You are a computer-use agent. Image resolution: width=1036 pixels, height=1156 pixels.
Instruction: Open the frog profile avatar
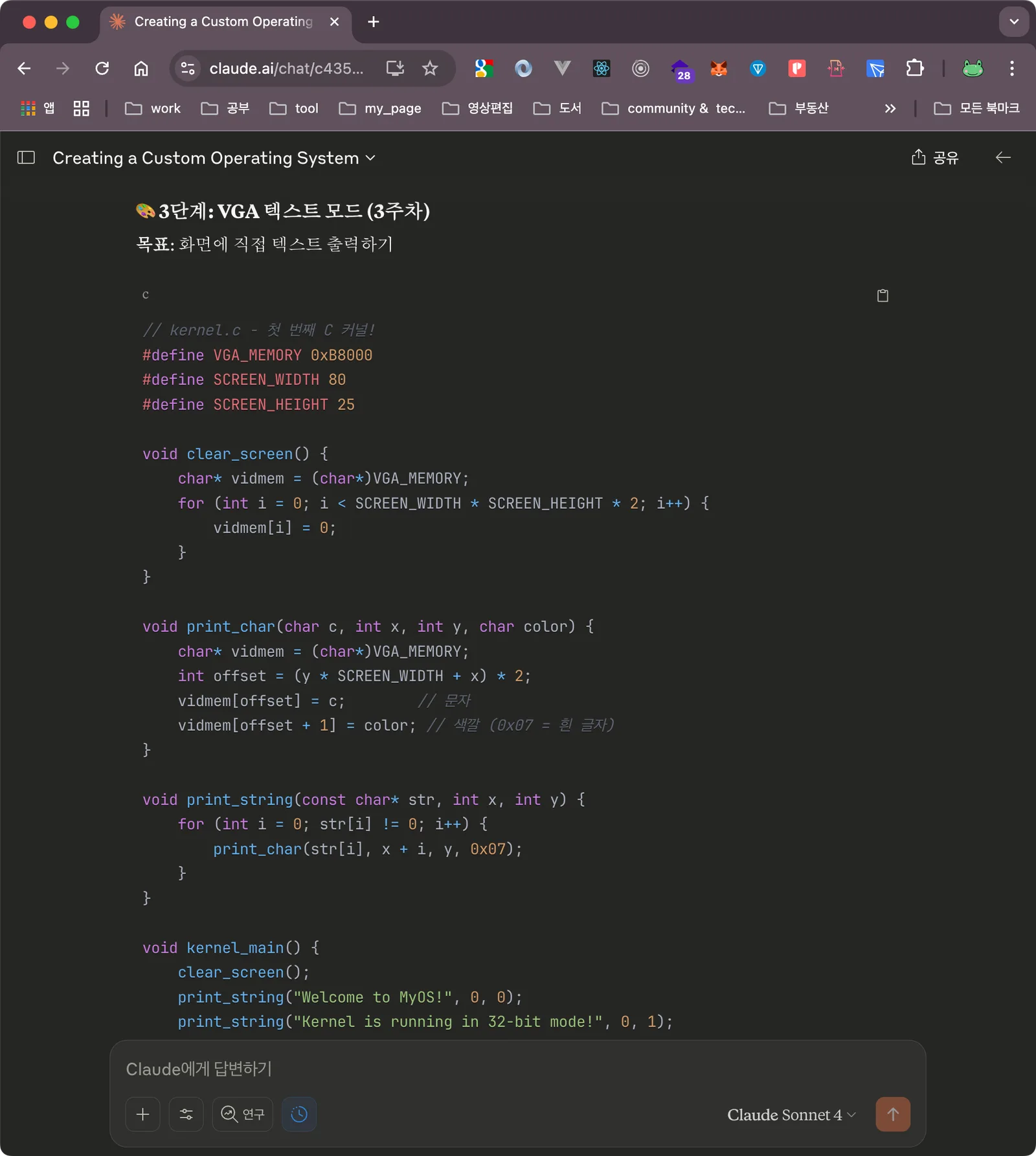coord(973,68)
